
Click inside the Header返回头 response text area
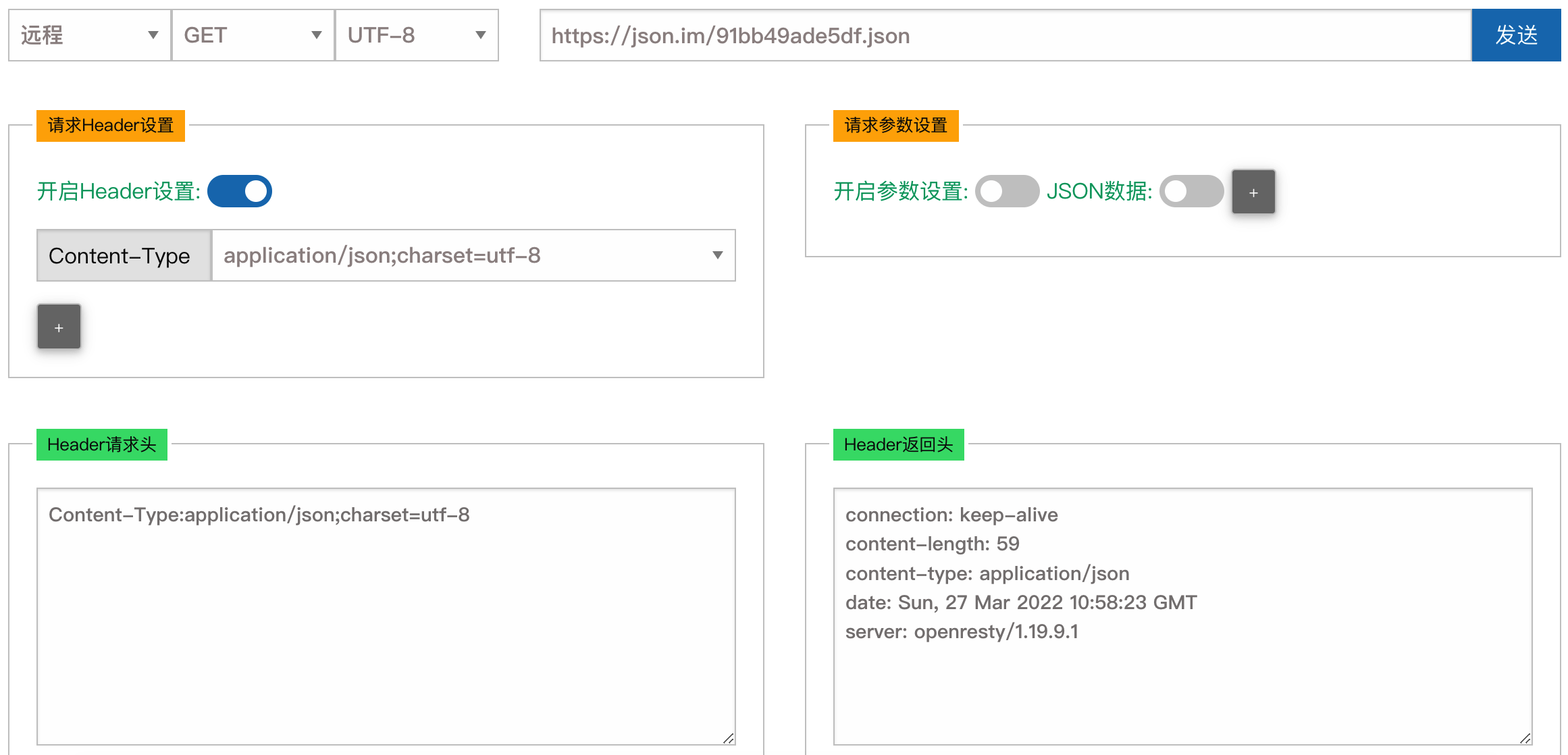point(1182,615)
